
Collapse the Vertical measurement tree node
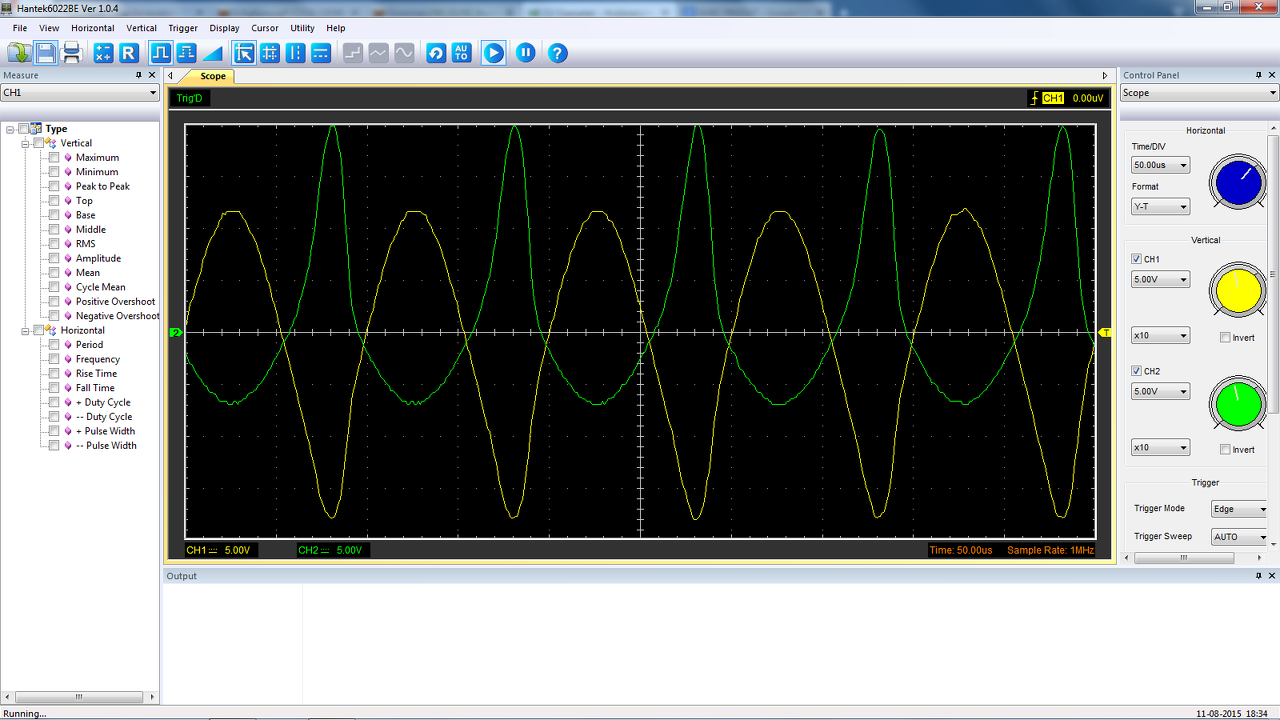[x=26, y=143]
